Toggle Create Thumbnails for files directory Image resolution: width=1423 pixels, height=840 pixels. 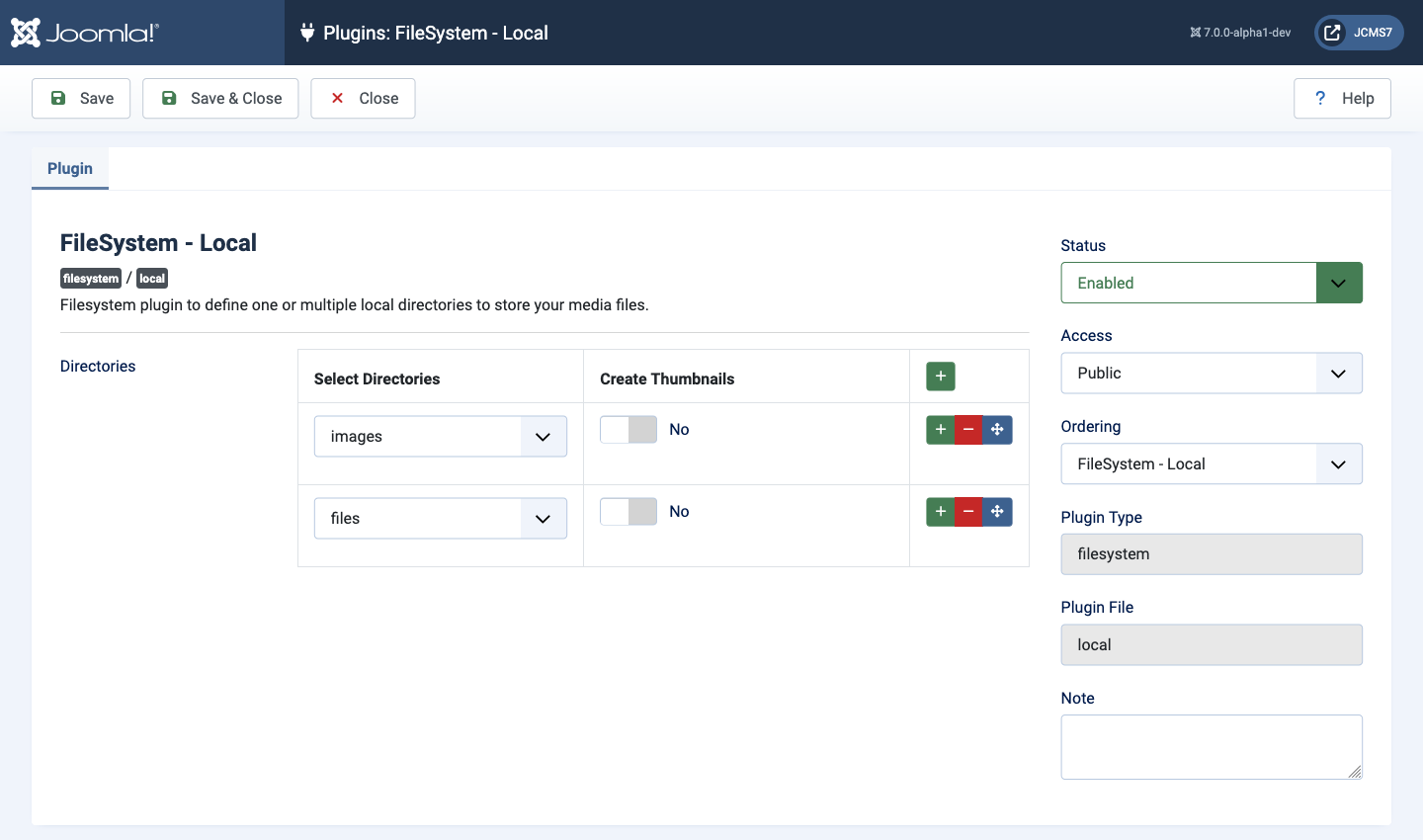628,511
